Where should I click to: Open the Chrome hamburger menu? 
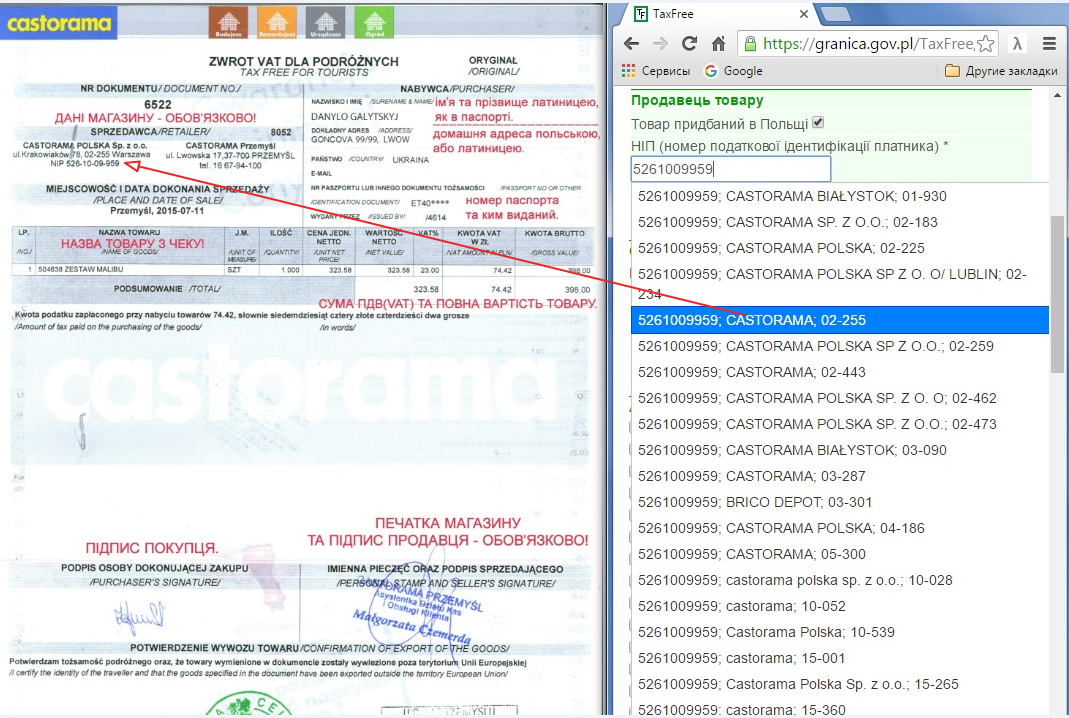(x=1049, y=44)
